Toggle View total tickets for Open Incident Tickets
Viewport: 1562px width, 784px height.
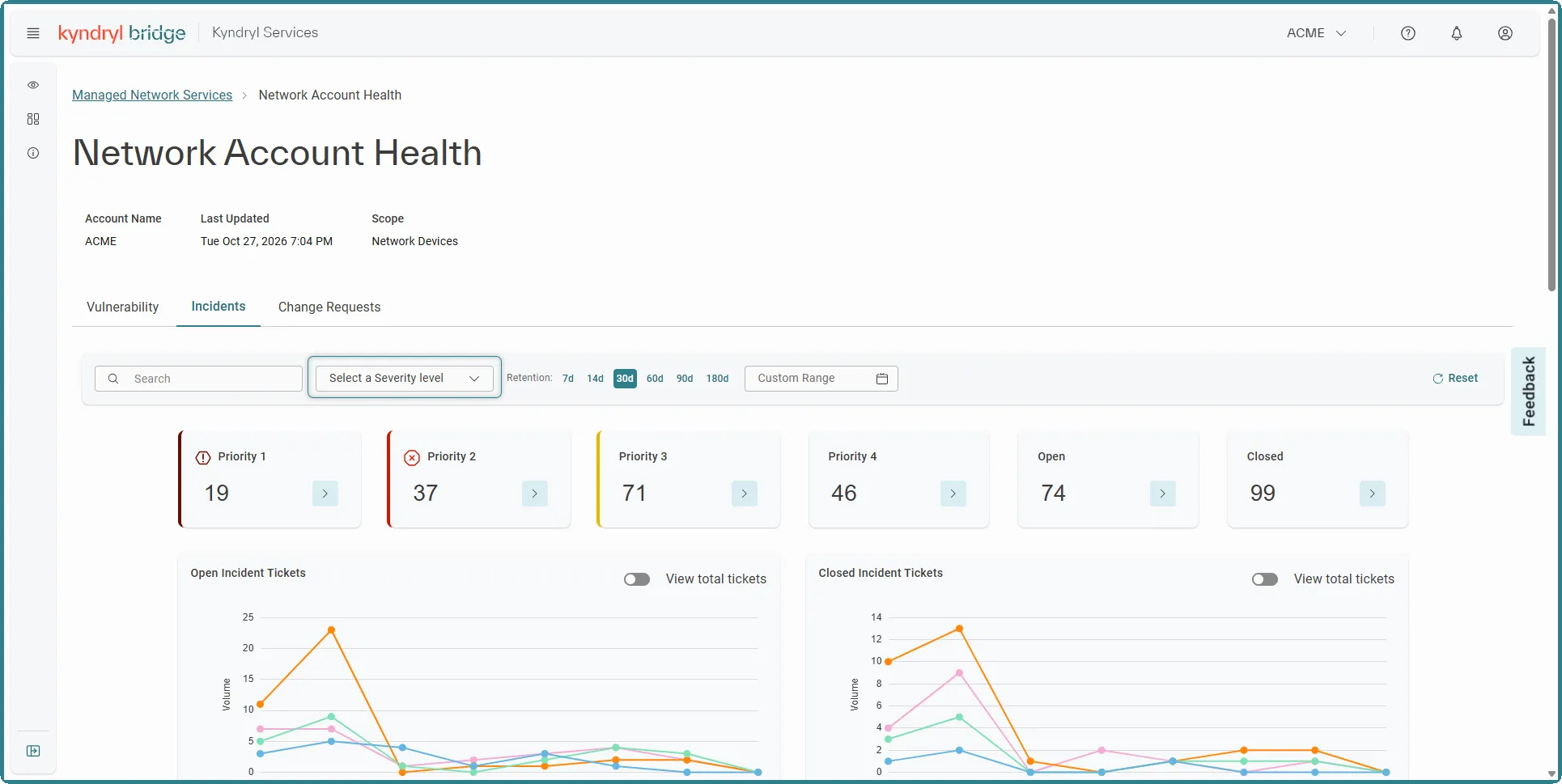(x=637, y=579)
